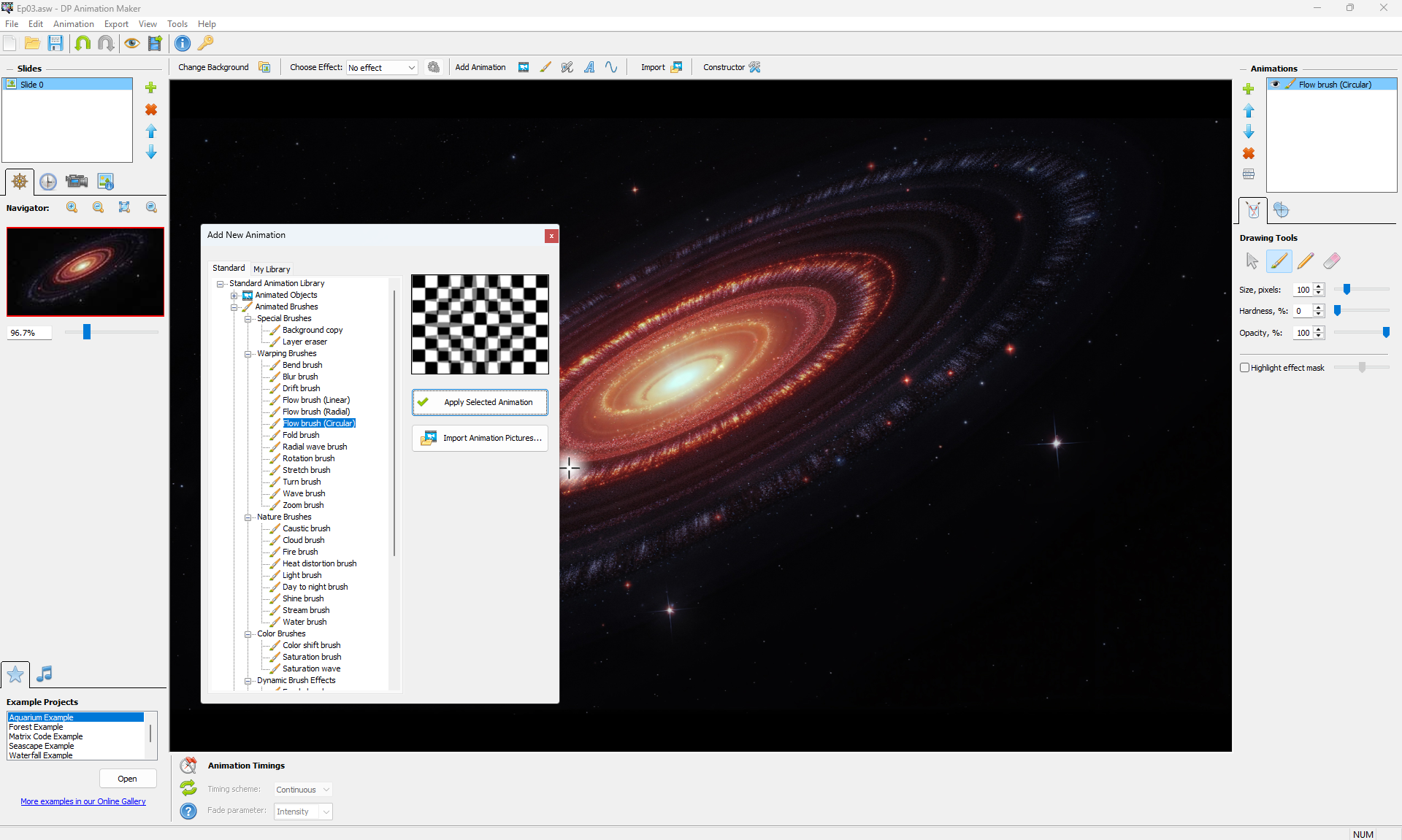Expand the Animated Objects tree node
This screenshot has width=1402, height=840.
pos(234,296)
